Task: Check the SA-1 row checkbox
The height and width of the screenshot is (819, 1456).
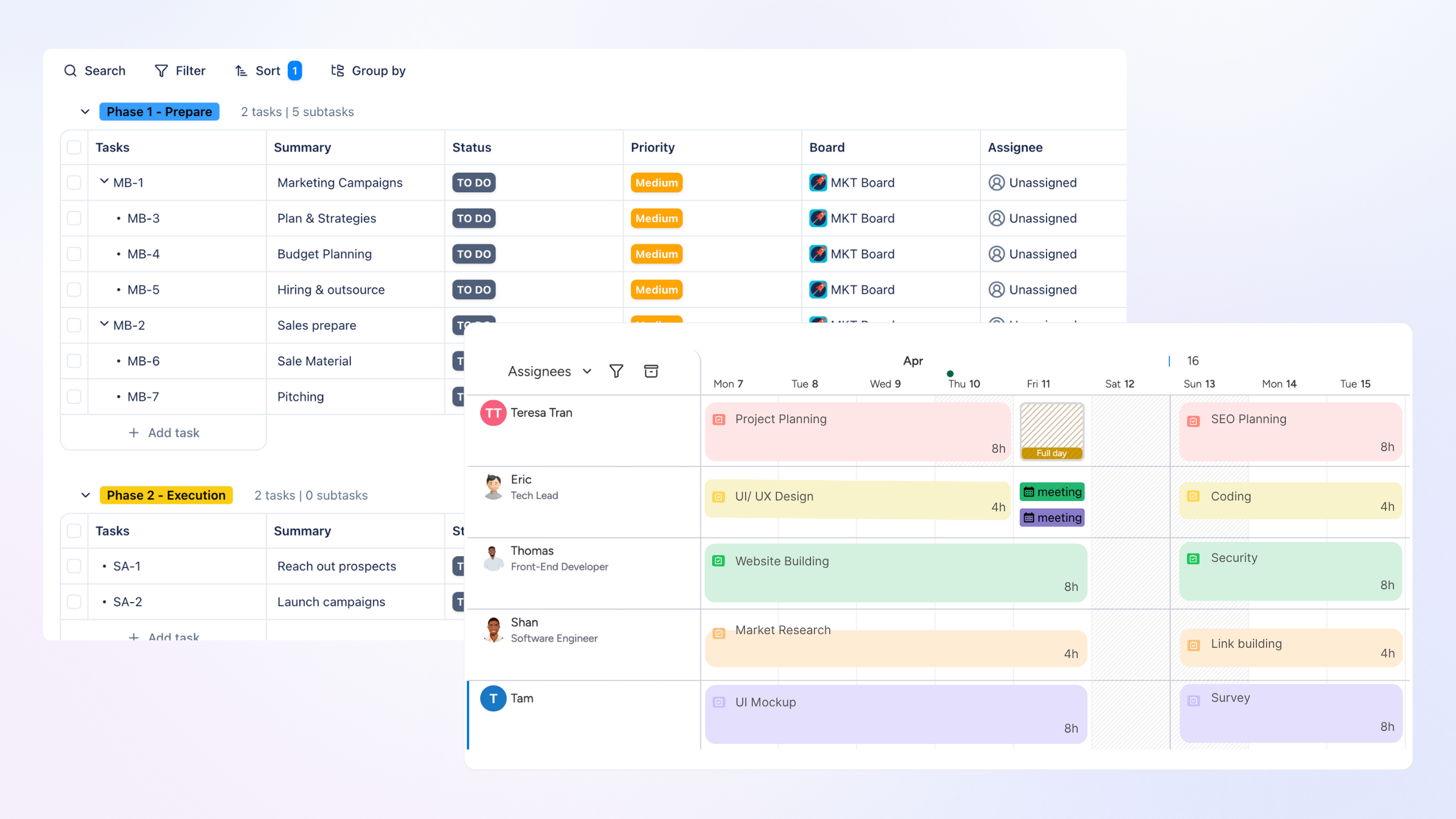Action: pyautogui.click(x=74, y=566)
